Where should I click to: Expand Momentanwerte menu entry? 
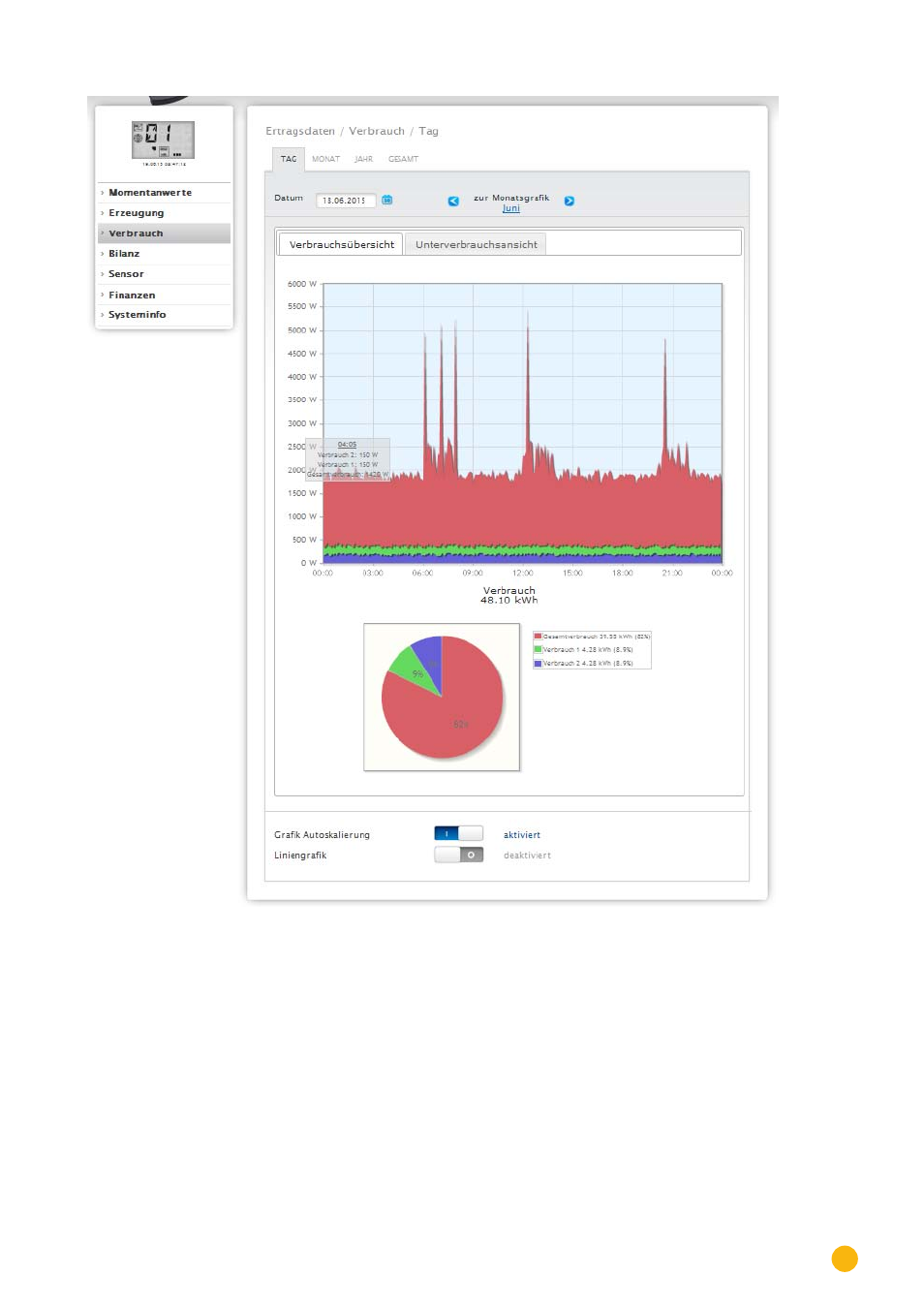164,193
